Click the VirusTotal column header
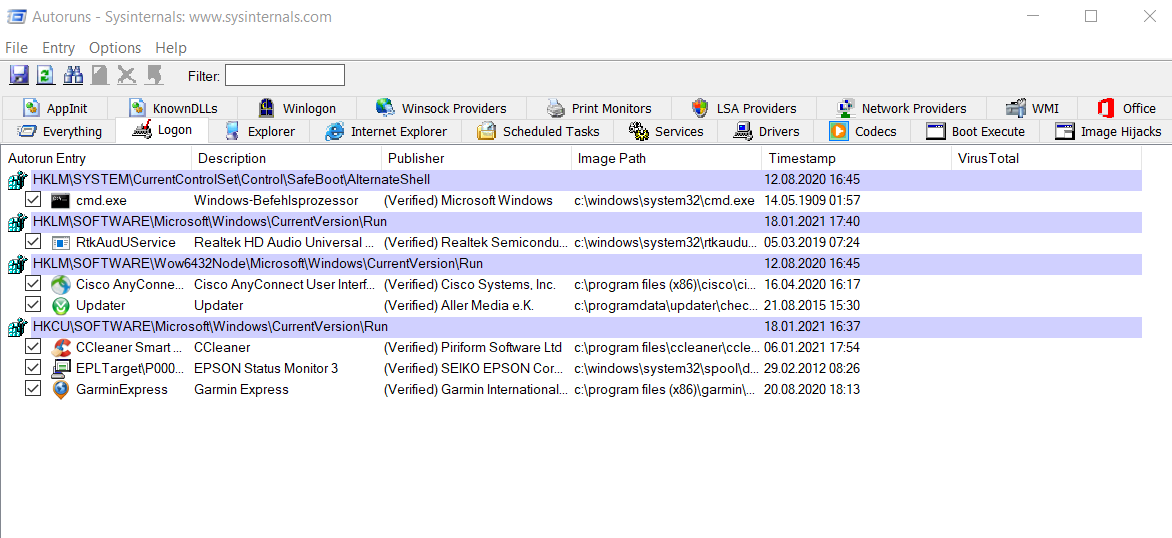 click(x=1046, y=158)
